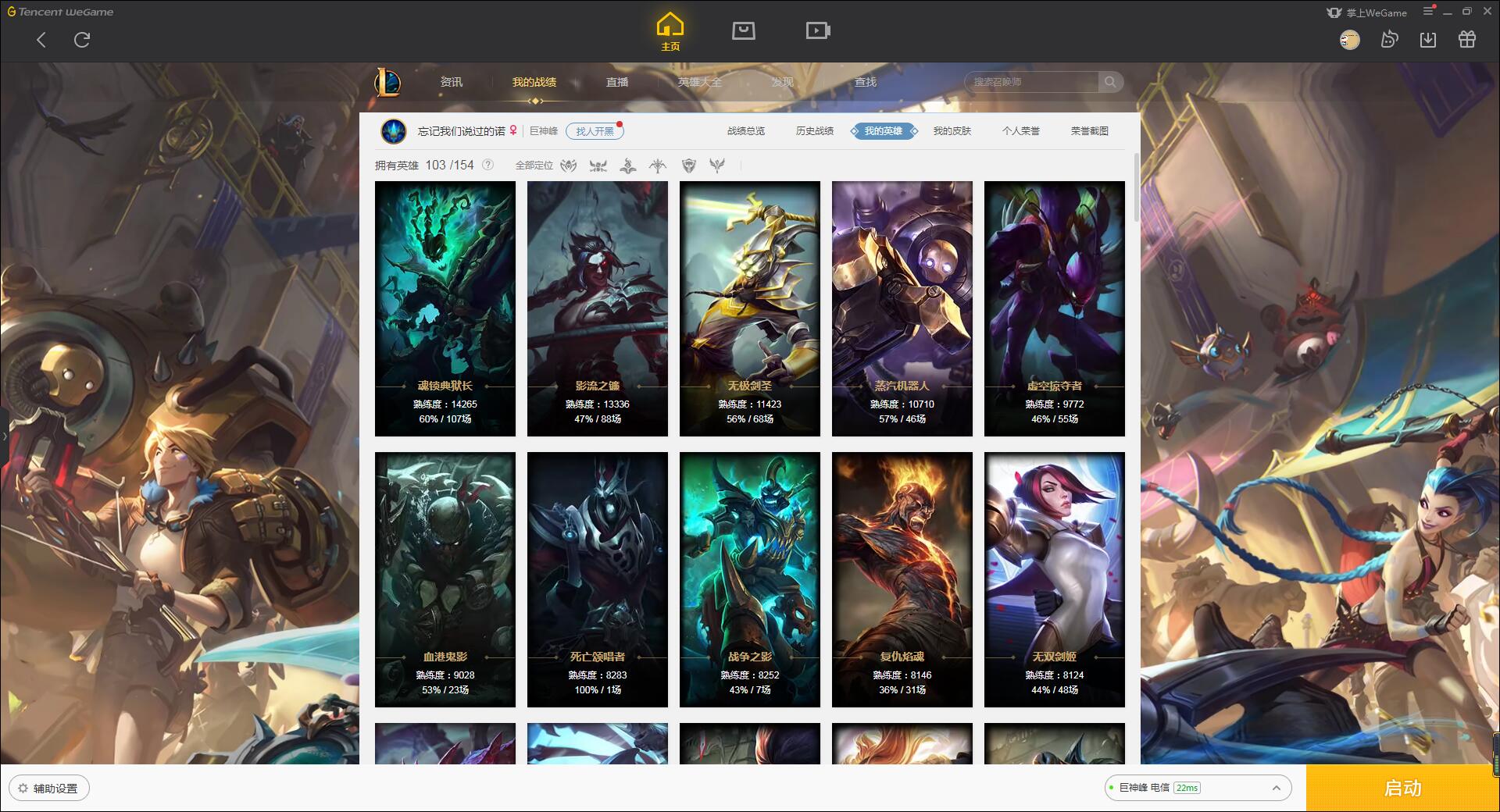The width and height of the screenshot is (1500, 812).
Task: Open the game store bag icon
Action: point(744,30)
